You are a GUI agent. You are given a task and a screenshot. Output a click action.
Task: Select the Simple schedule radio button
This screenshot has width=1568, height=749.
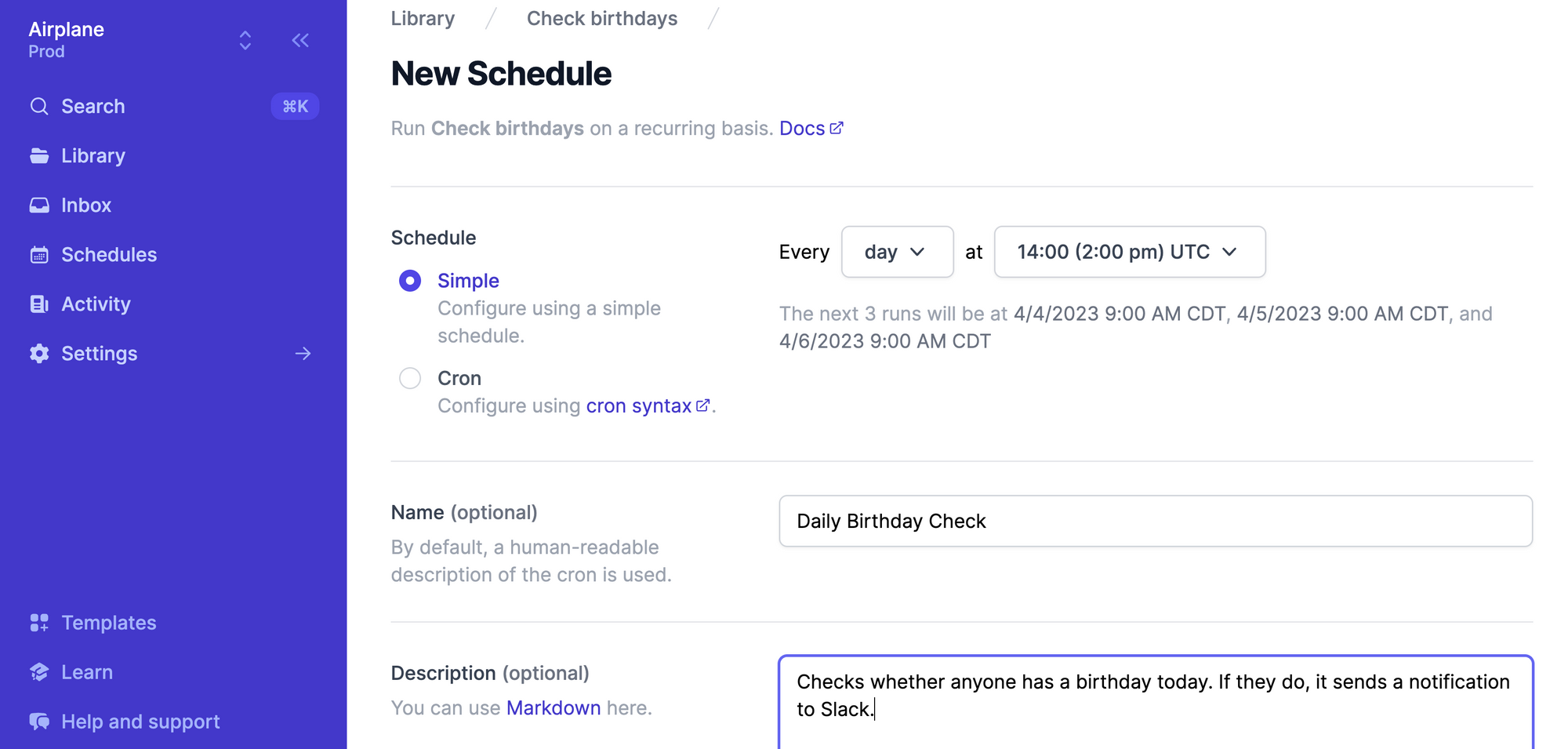(410, 281)
